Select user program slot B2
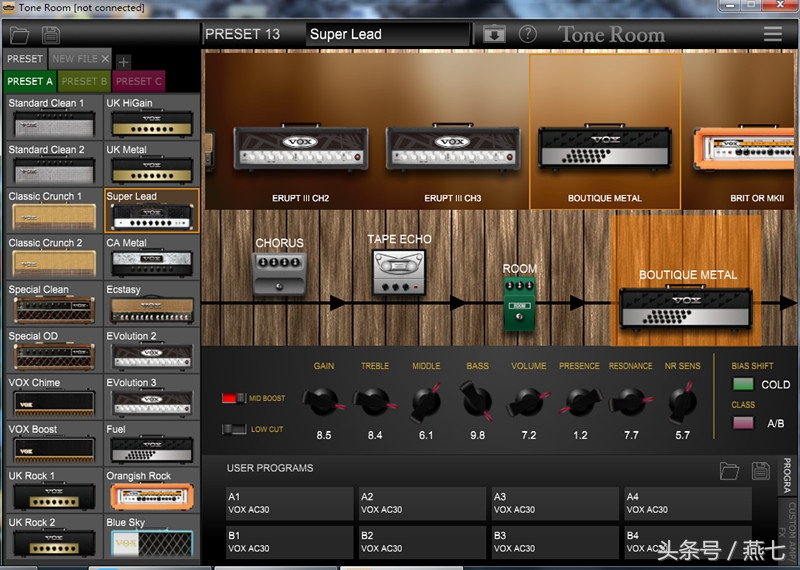 point(422,542)
